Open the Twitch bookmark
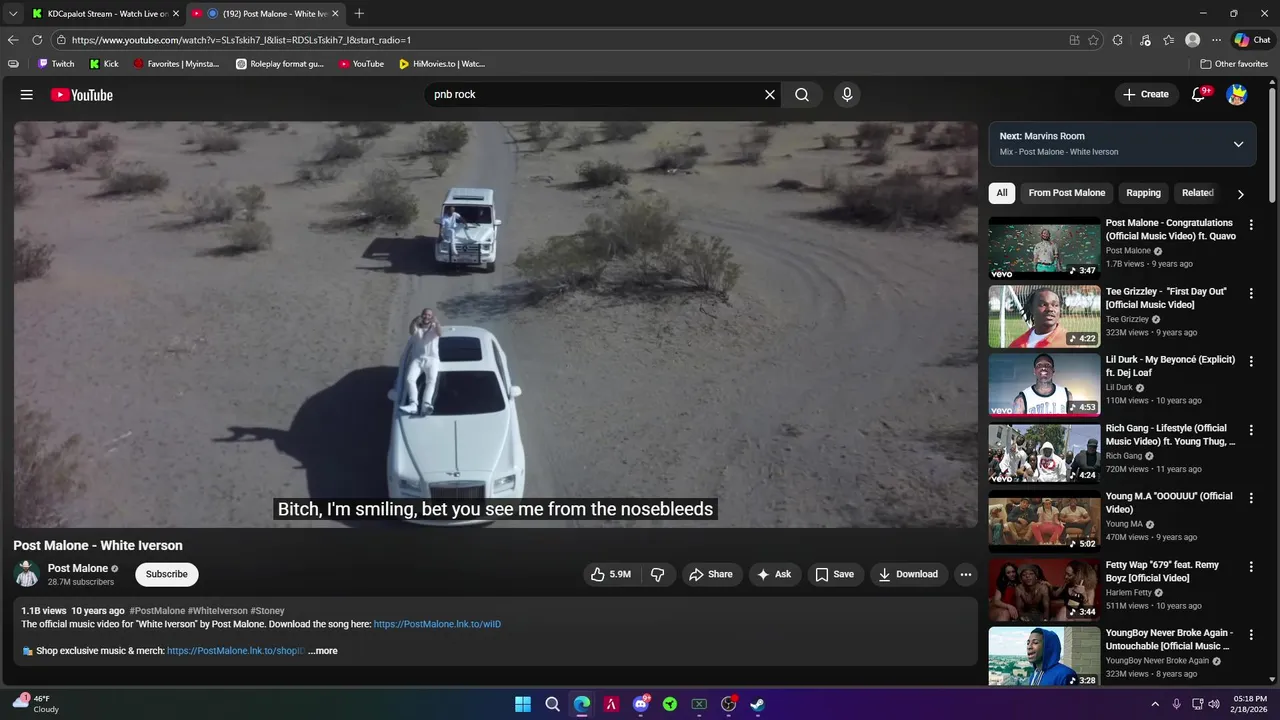1280x720 pixels. (x=56, y=64)
